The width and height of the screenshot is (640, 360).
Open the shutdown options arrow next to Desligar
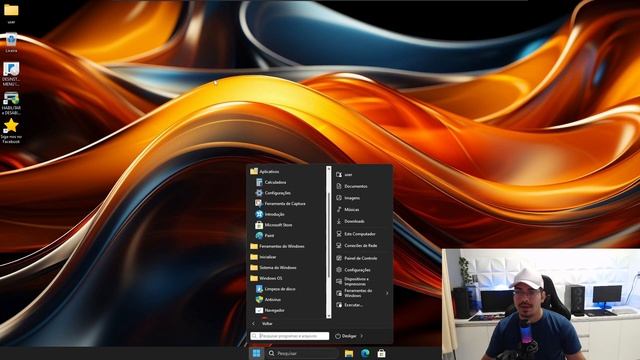[362, 336]
